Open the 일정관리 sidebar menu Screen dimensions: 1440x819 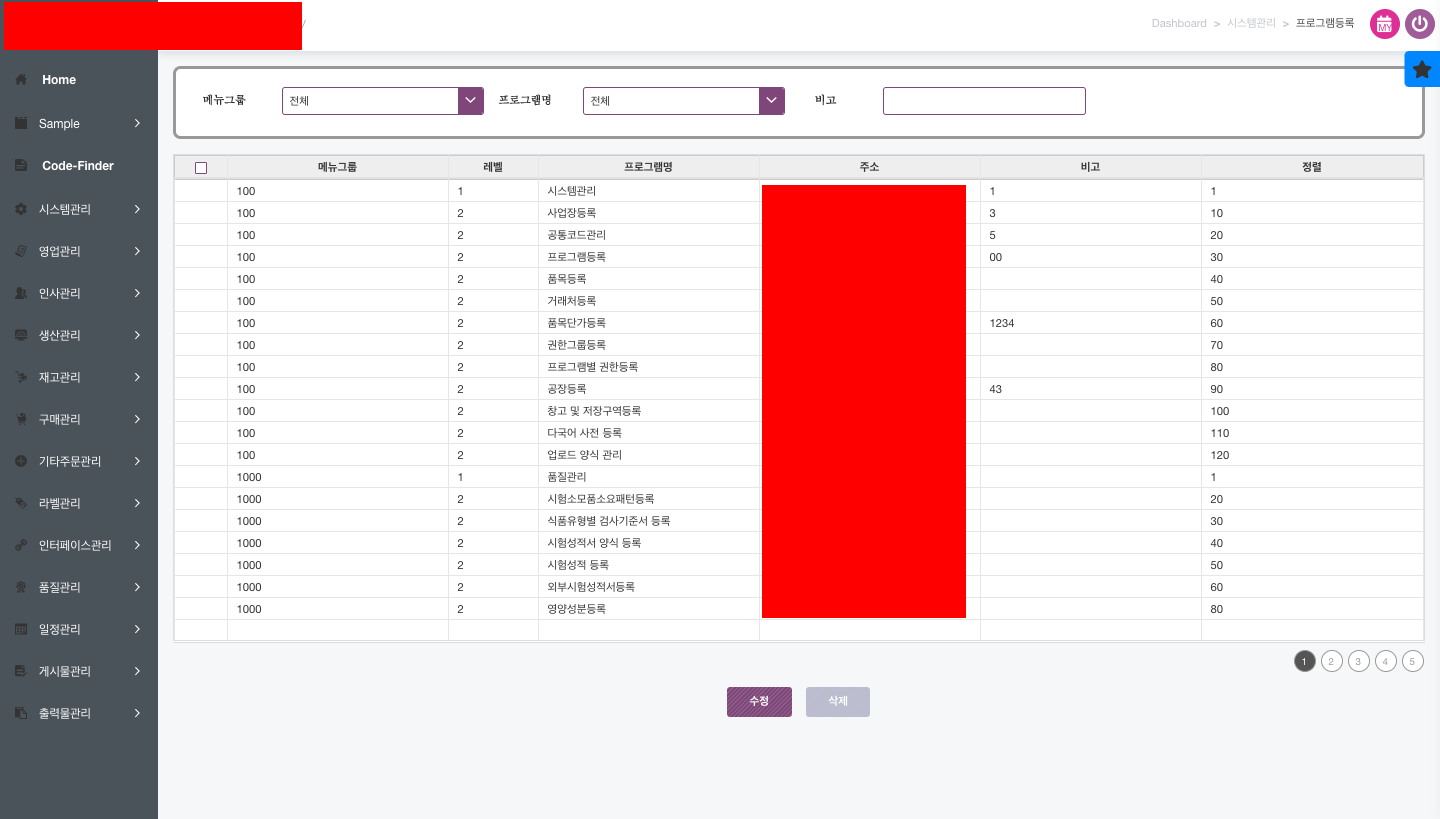pos(60,630)
